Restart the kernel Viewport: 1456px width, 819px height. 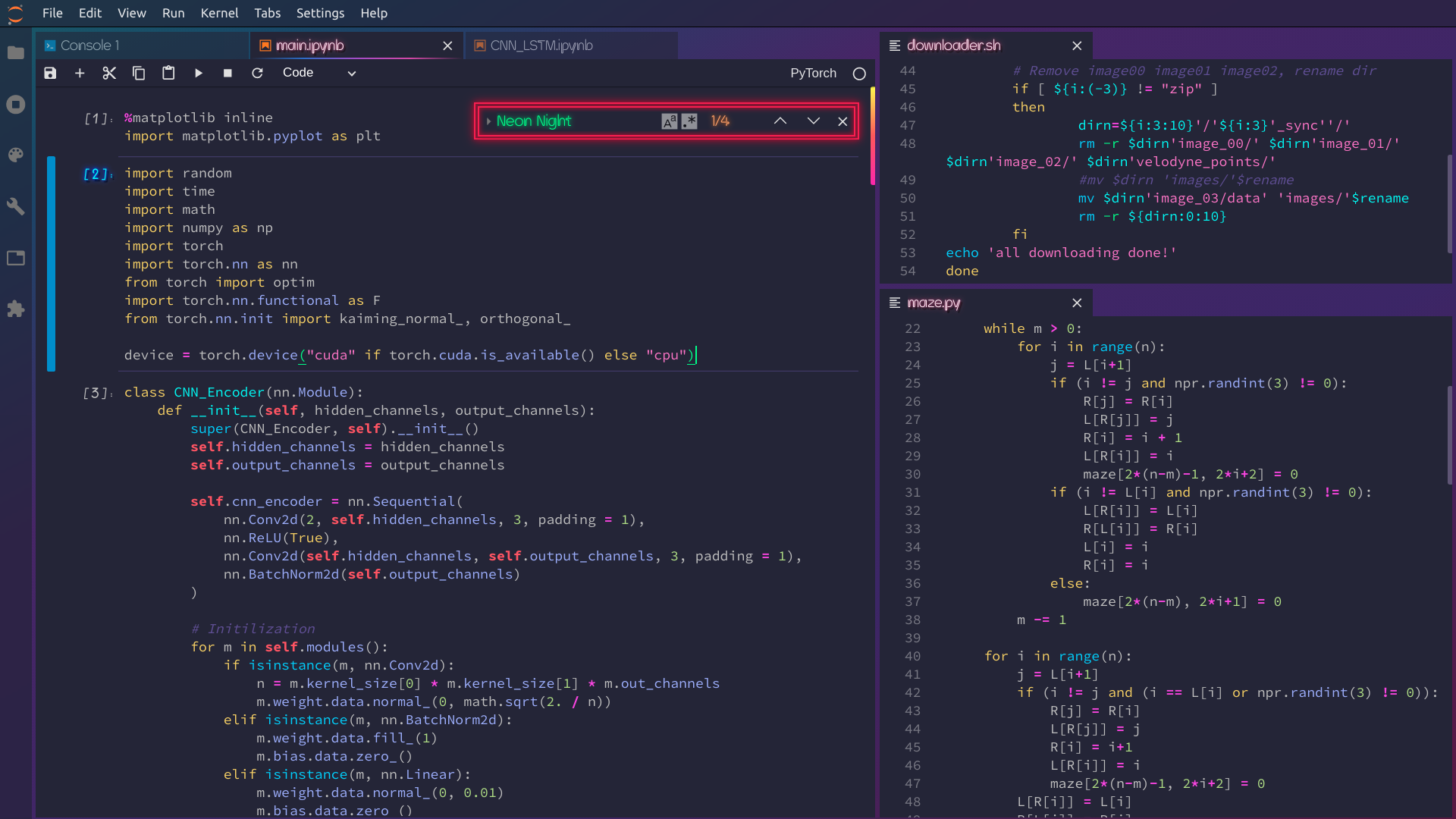coord(257,73)
